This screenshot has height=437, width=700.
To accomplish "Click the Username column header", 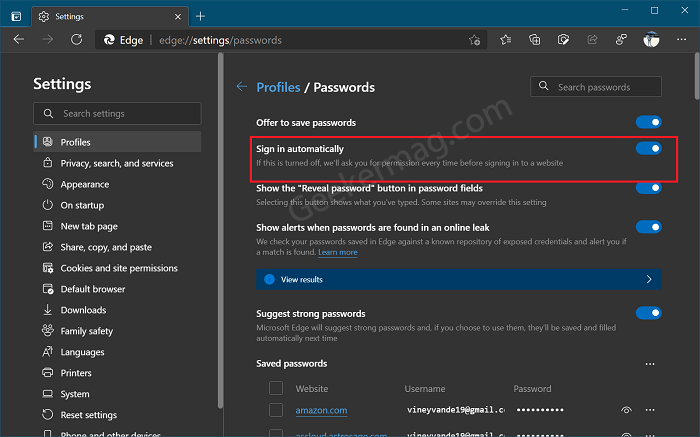I will coord(425,389).
